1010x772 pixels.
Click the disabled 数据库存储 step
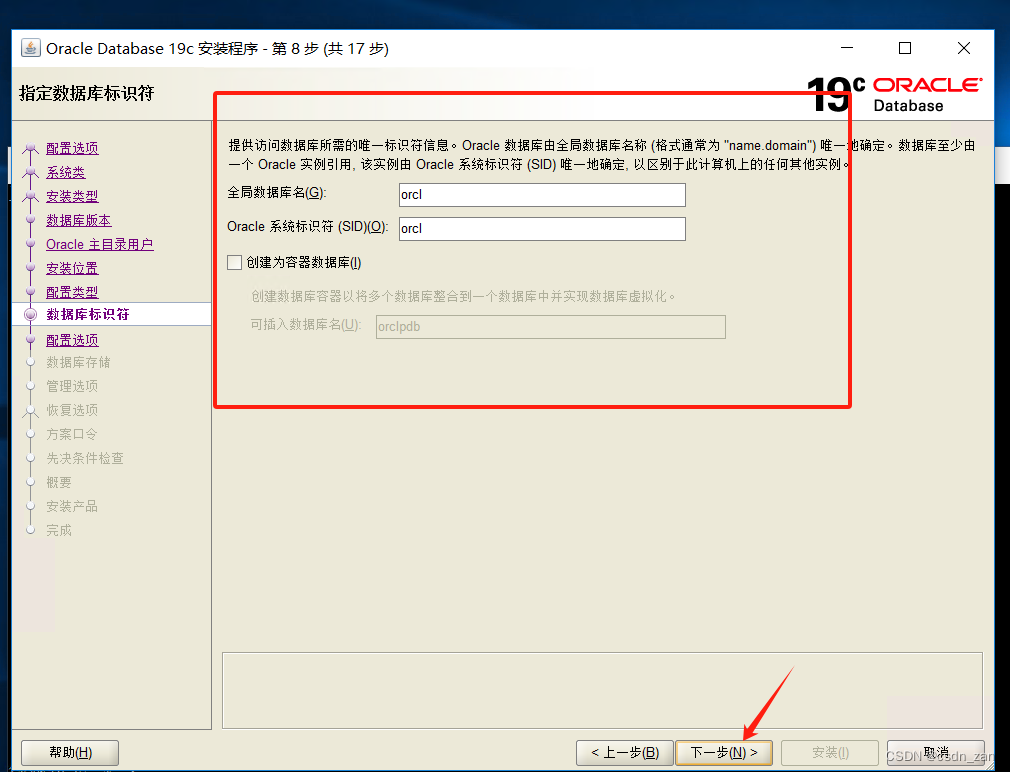pyautogui.click(x=79, y=362)
